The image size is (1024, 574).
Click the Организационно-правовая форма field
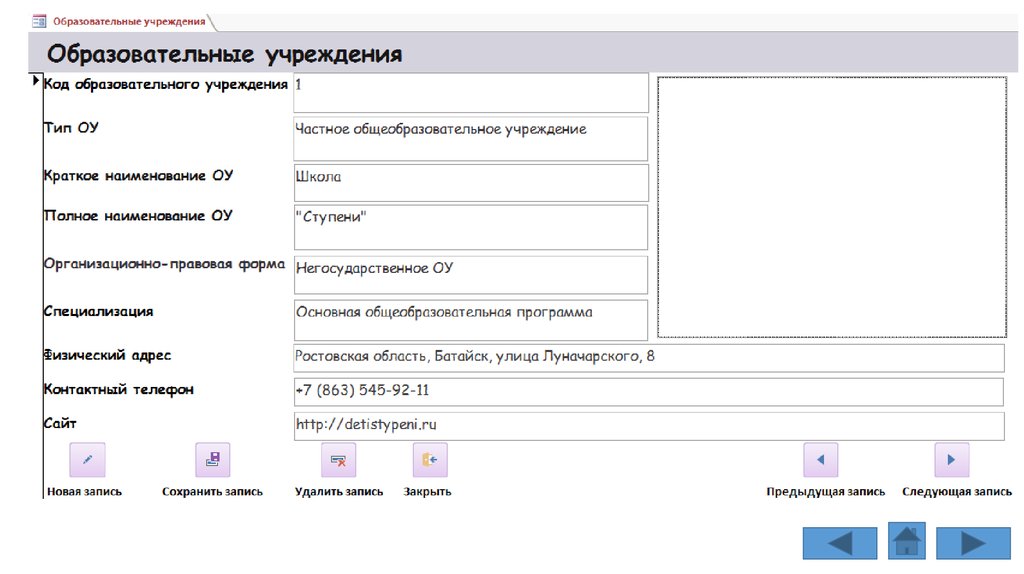pyautogui.click(x=470, y=275)
